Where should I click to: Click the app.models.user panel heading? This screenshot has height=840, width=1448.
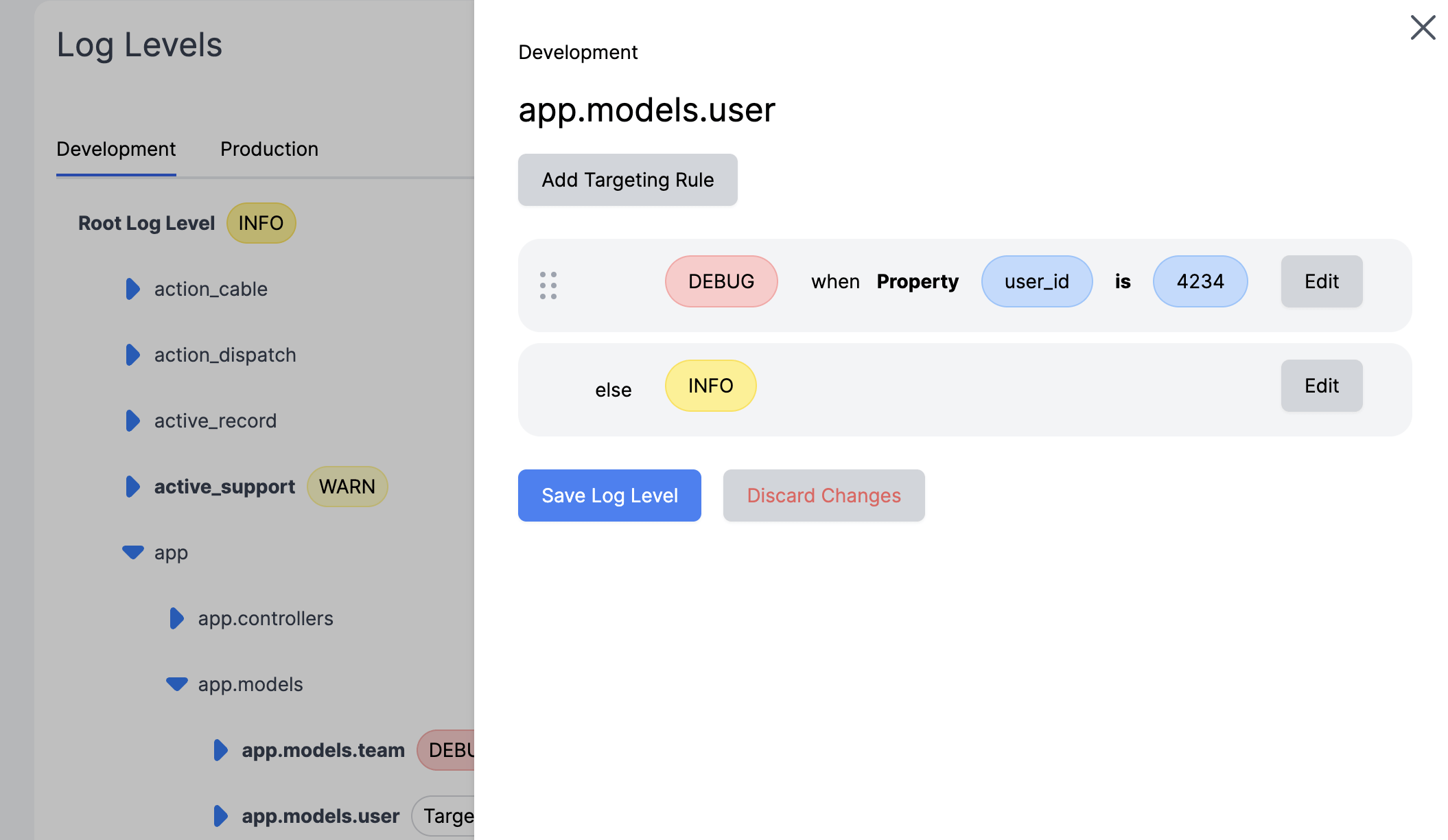(x=646, y=110)
